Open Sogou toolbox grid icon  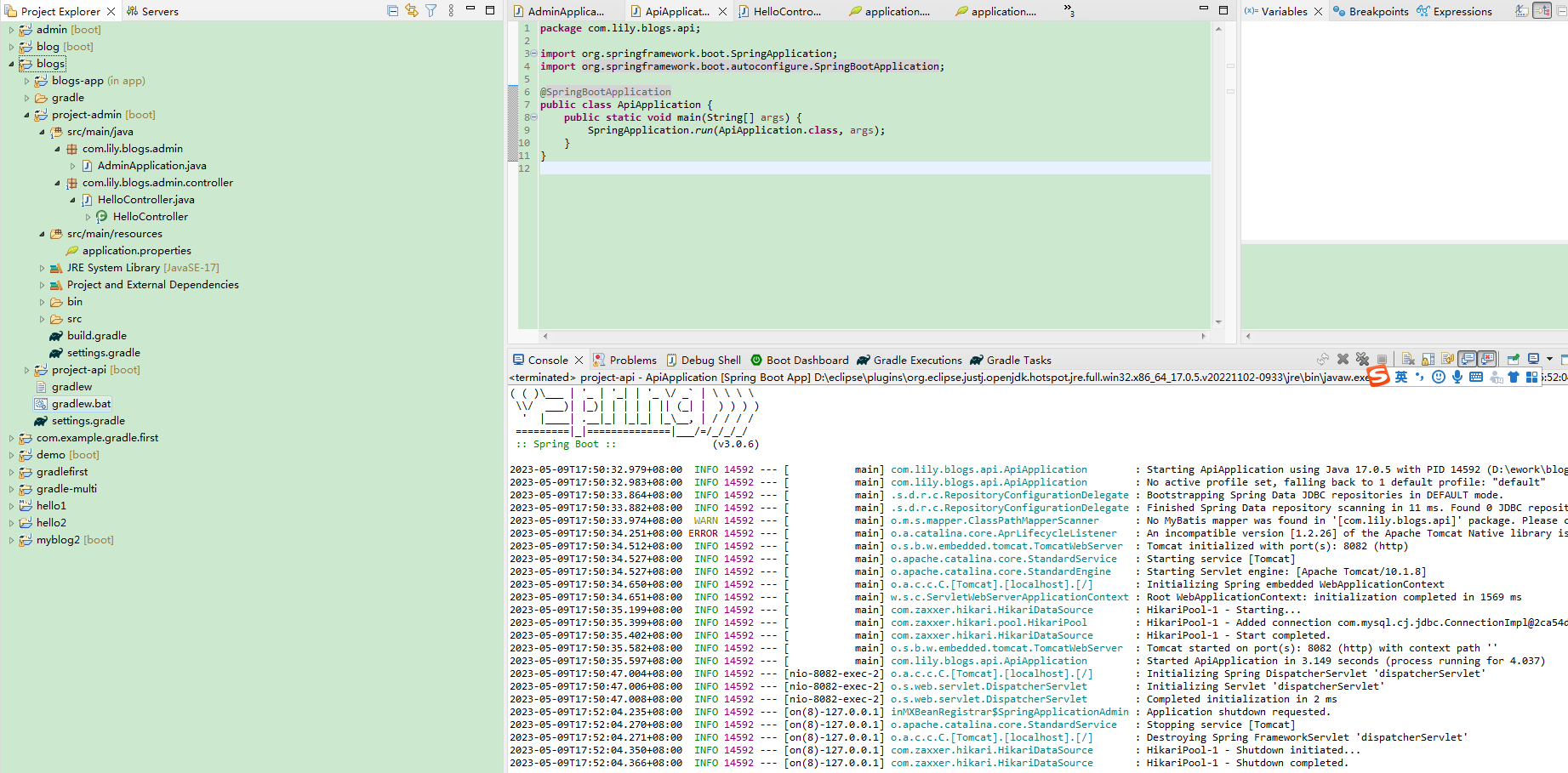pos(1532,377)
